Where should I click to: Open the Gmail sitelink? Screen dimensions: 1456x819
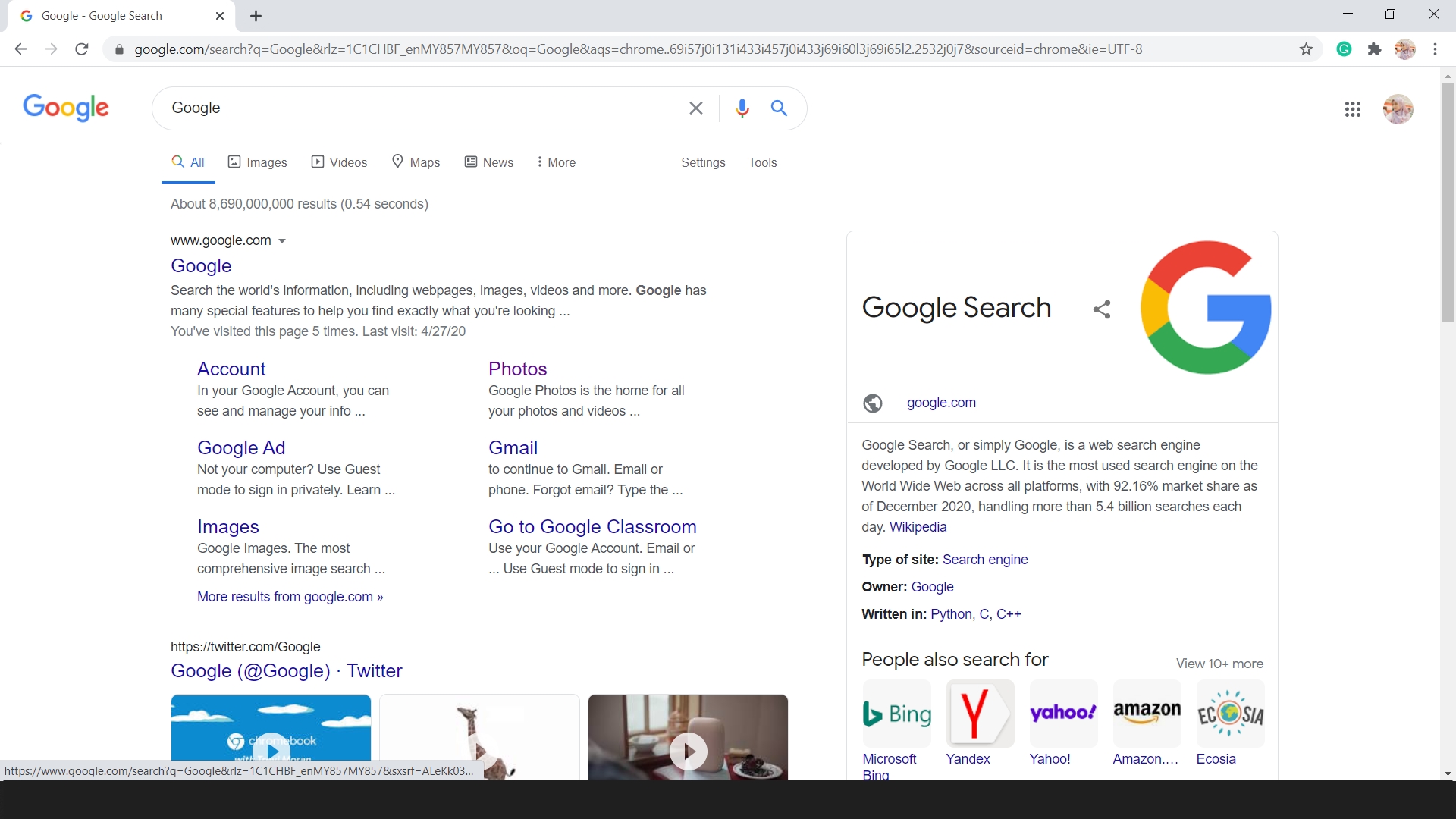click(513, 447)
